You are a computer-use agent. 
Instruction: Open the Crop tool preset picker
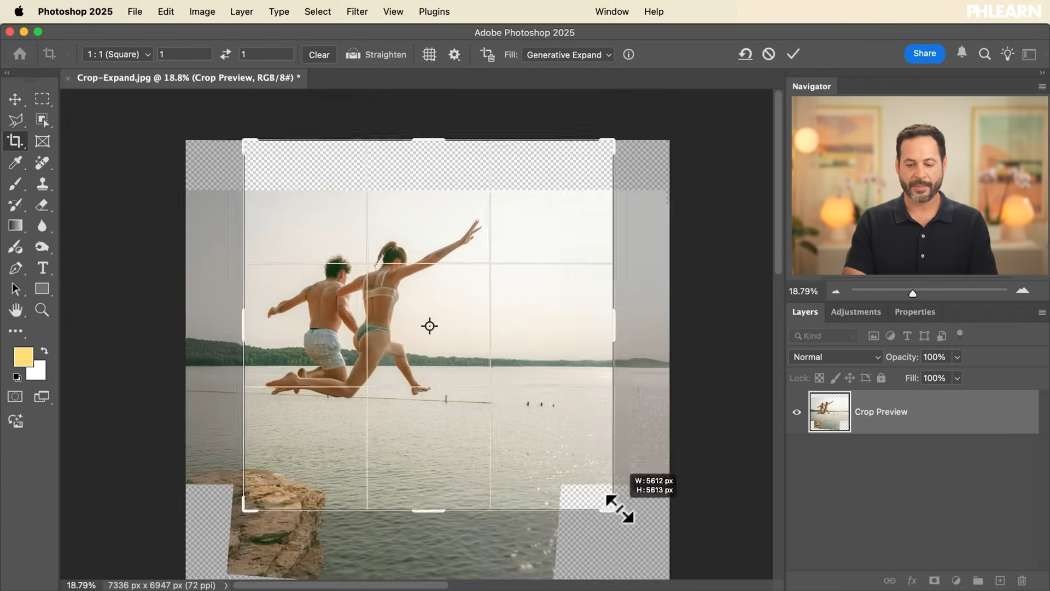50,54
